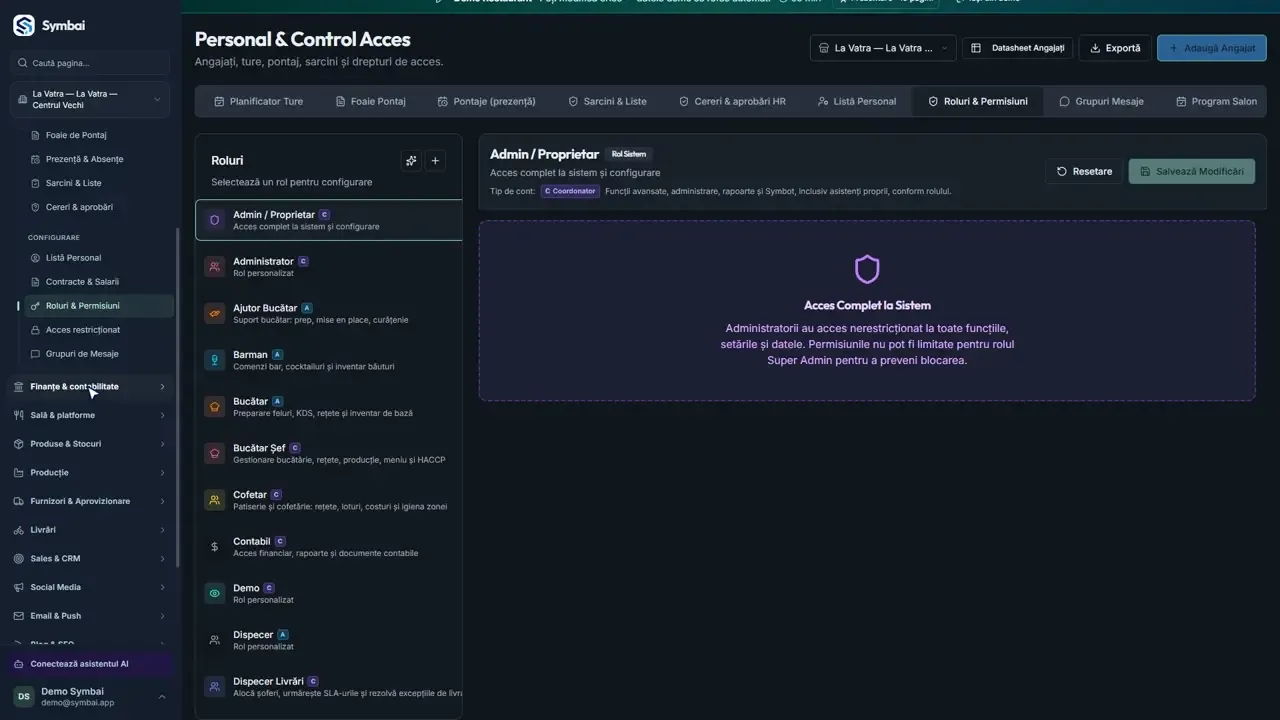This screenshot has height=720, width=1280.
Task: Click the Exportă button
Action: point(1115,48)
